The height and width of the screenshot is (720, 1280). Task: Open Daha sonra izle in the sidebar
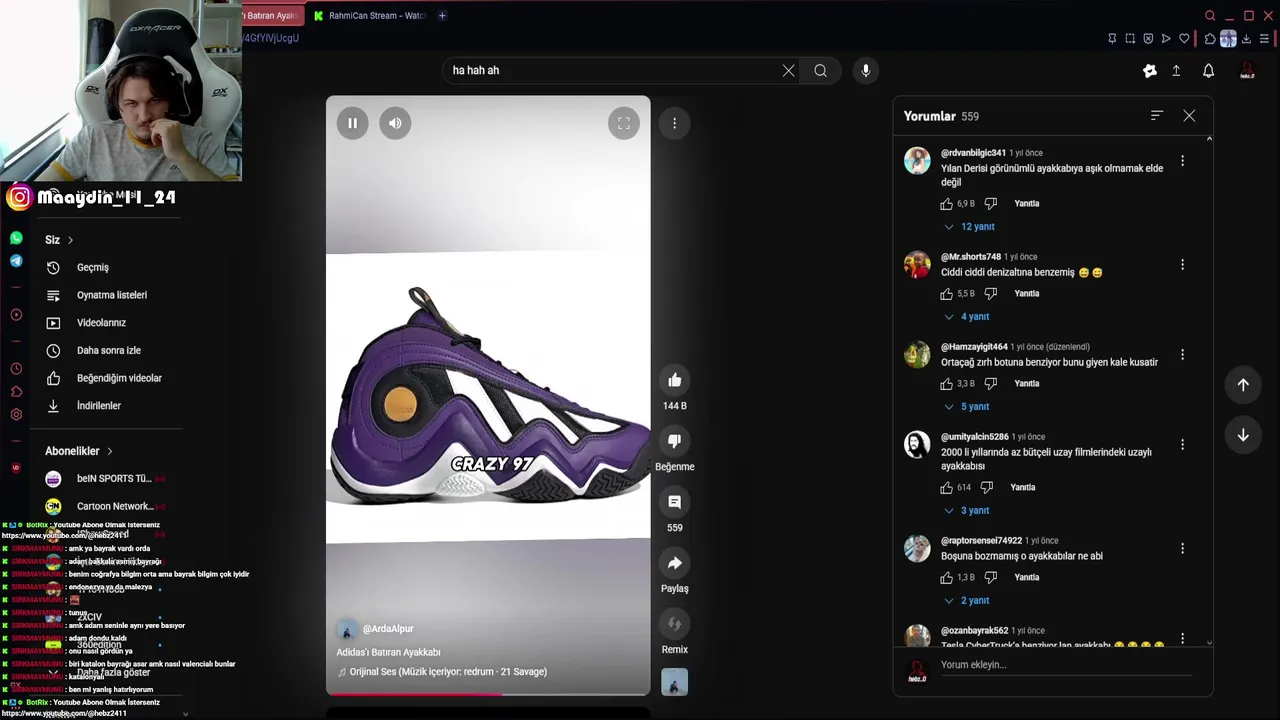pos(109,350)
